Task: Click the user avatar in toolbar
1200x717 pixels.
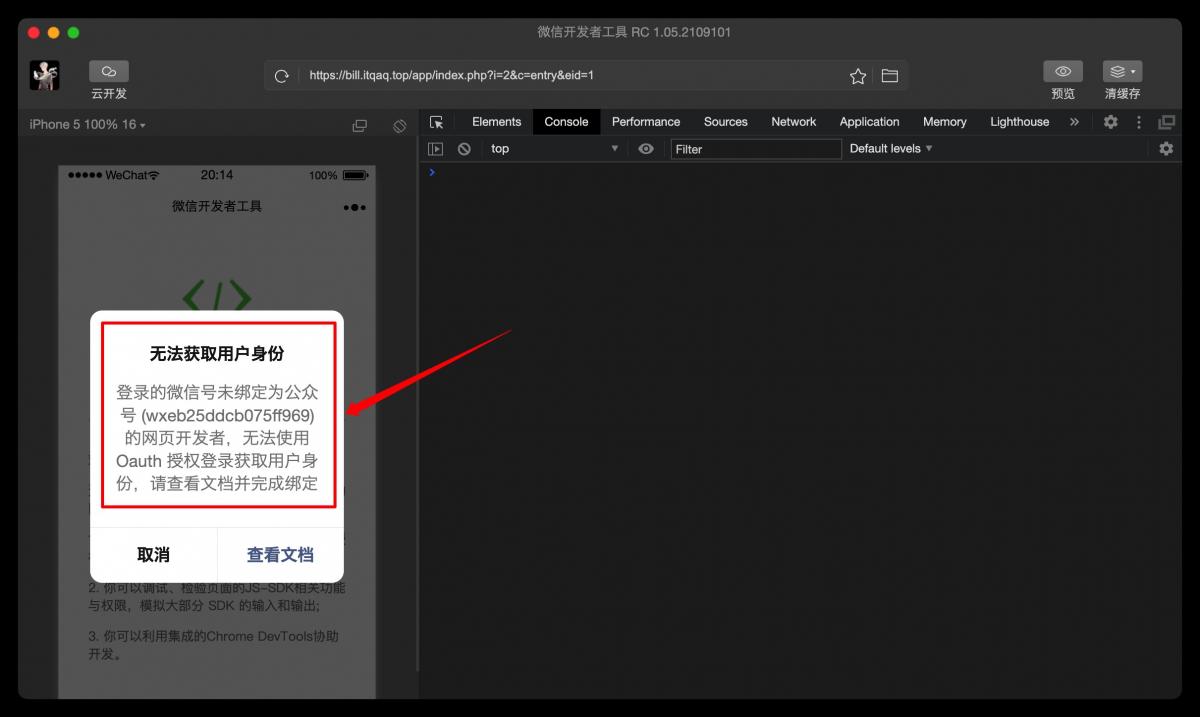Action: (44, 75)
